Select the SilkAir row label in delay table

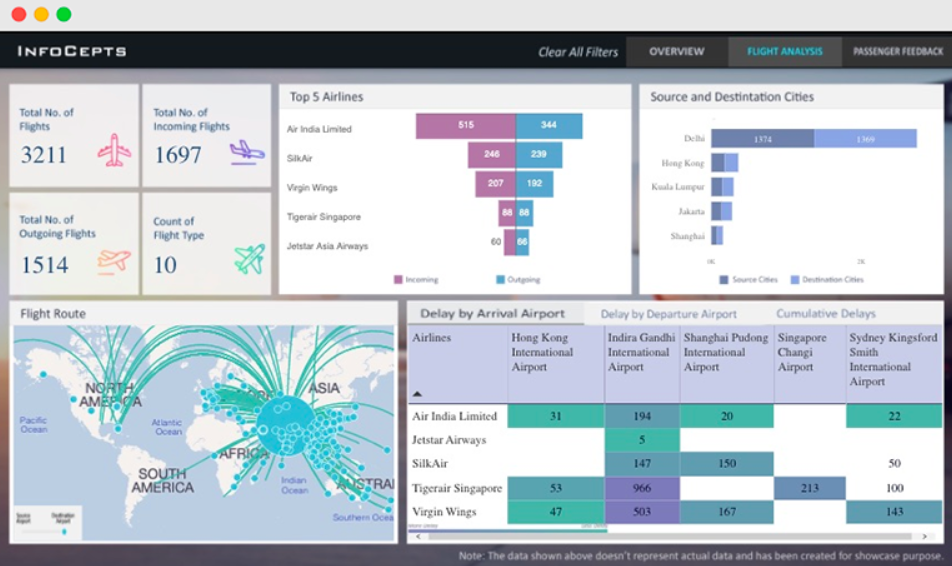[x=430, y=464]
